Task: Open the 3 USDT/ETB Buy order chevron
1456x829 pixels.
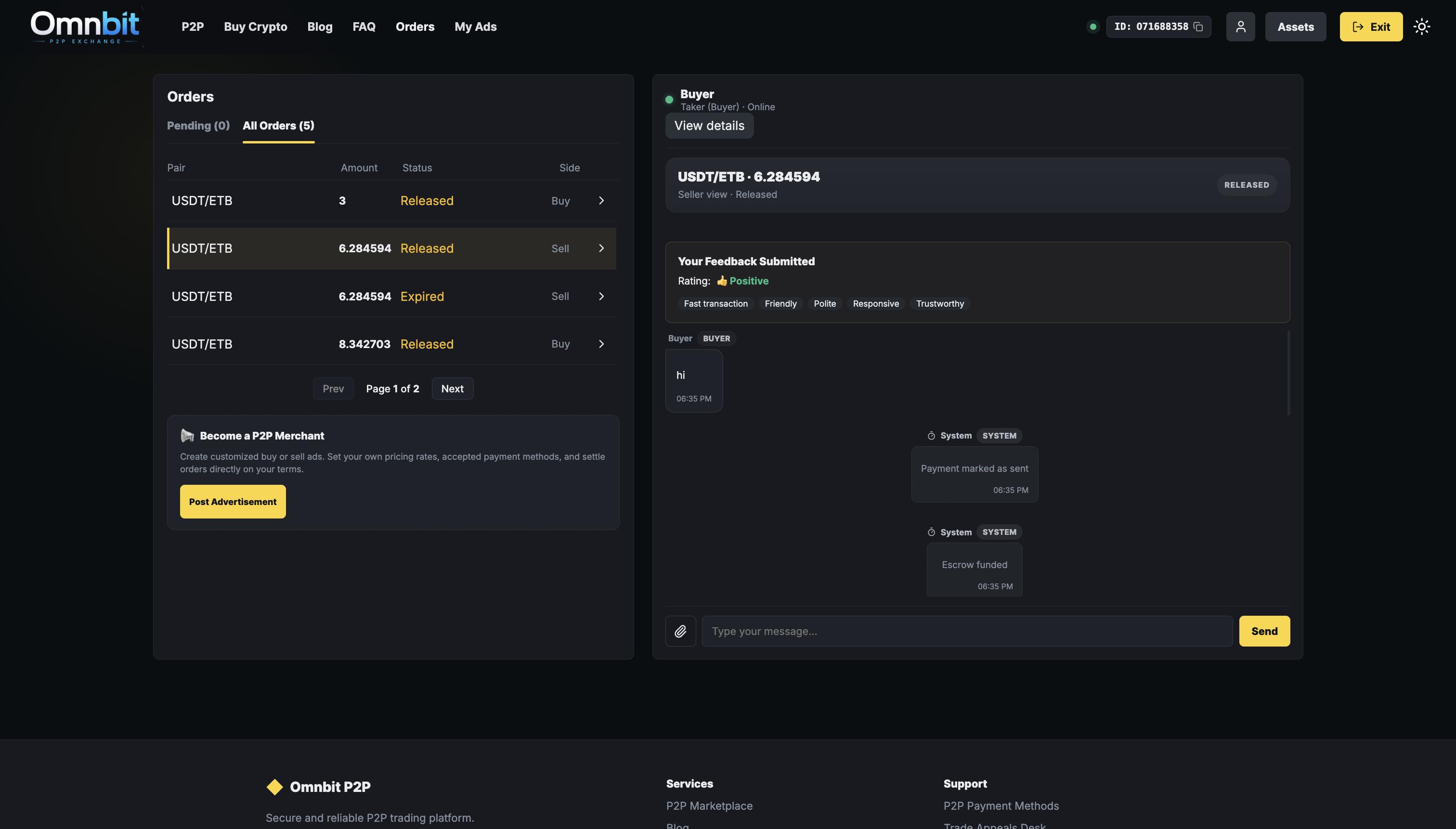Action: click(x=601, y=200)
